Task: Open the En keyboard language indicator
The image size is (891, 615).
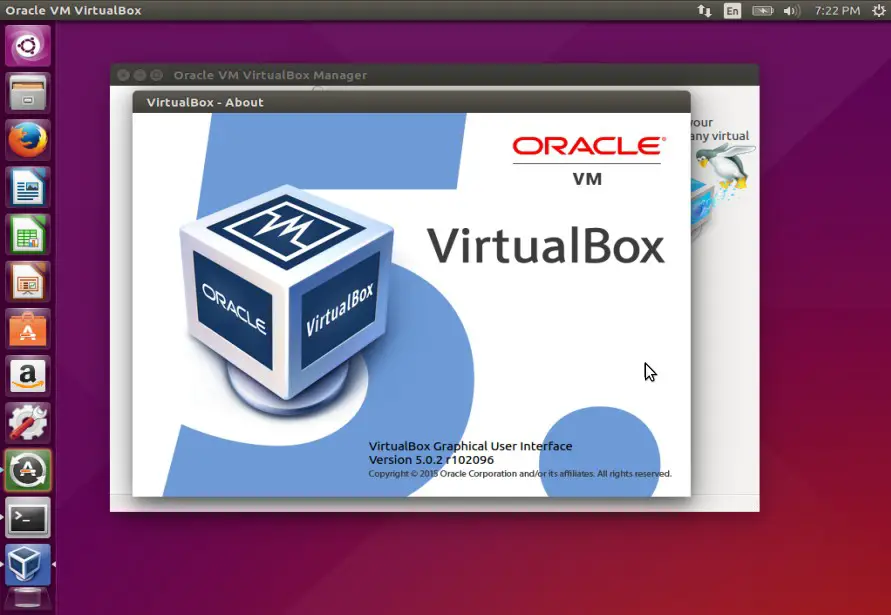Action: pyautogui.click(x=732, y=11)
